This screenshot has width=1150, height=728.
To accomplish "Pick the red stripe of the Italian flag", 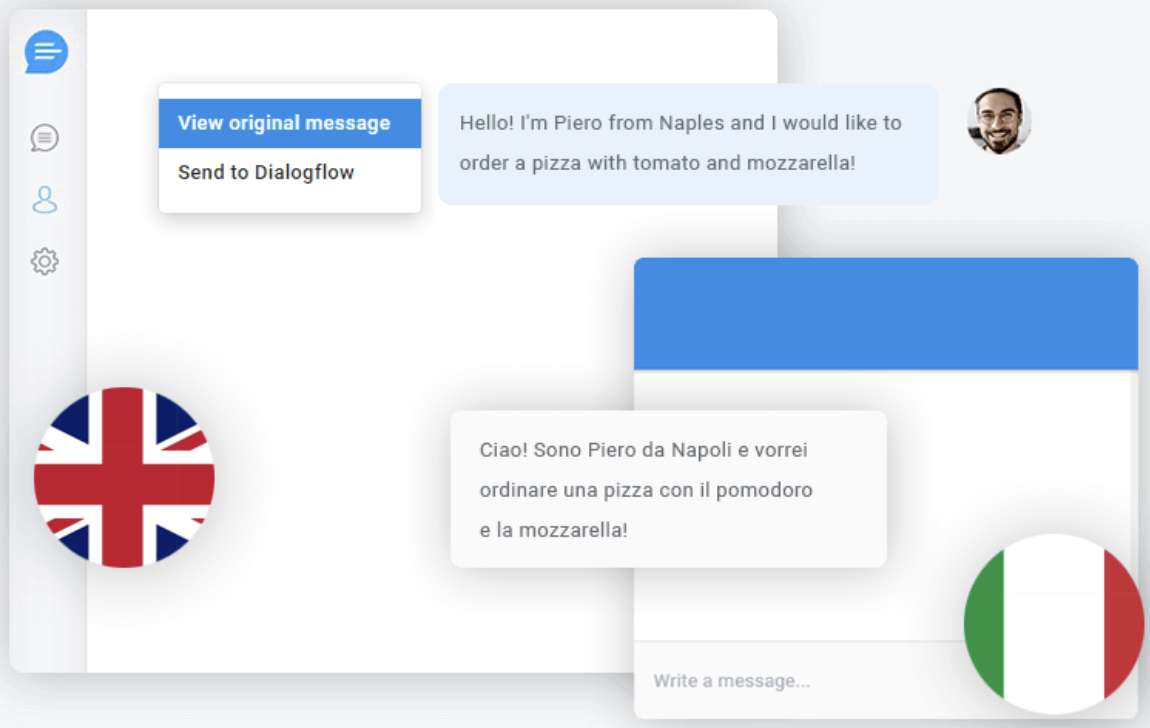I will click(1123, 623).
